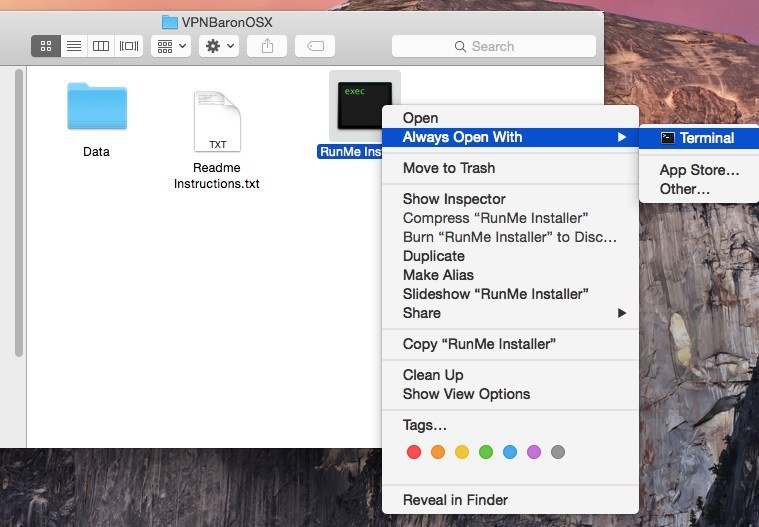
Task: Choose Move to Trash
Action: click(x=510, y=168)
